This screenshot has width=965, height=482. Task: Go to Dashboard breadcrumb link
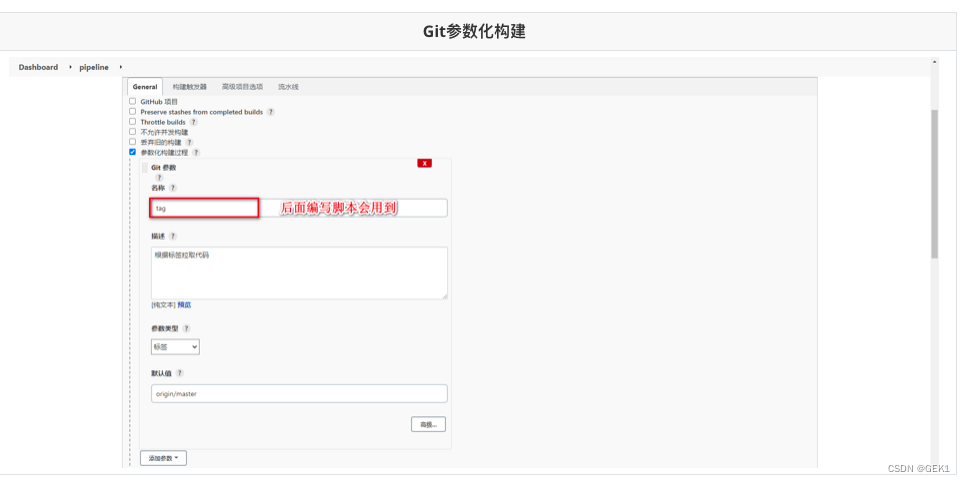[x=38, y=67]
